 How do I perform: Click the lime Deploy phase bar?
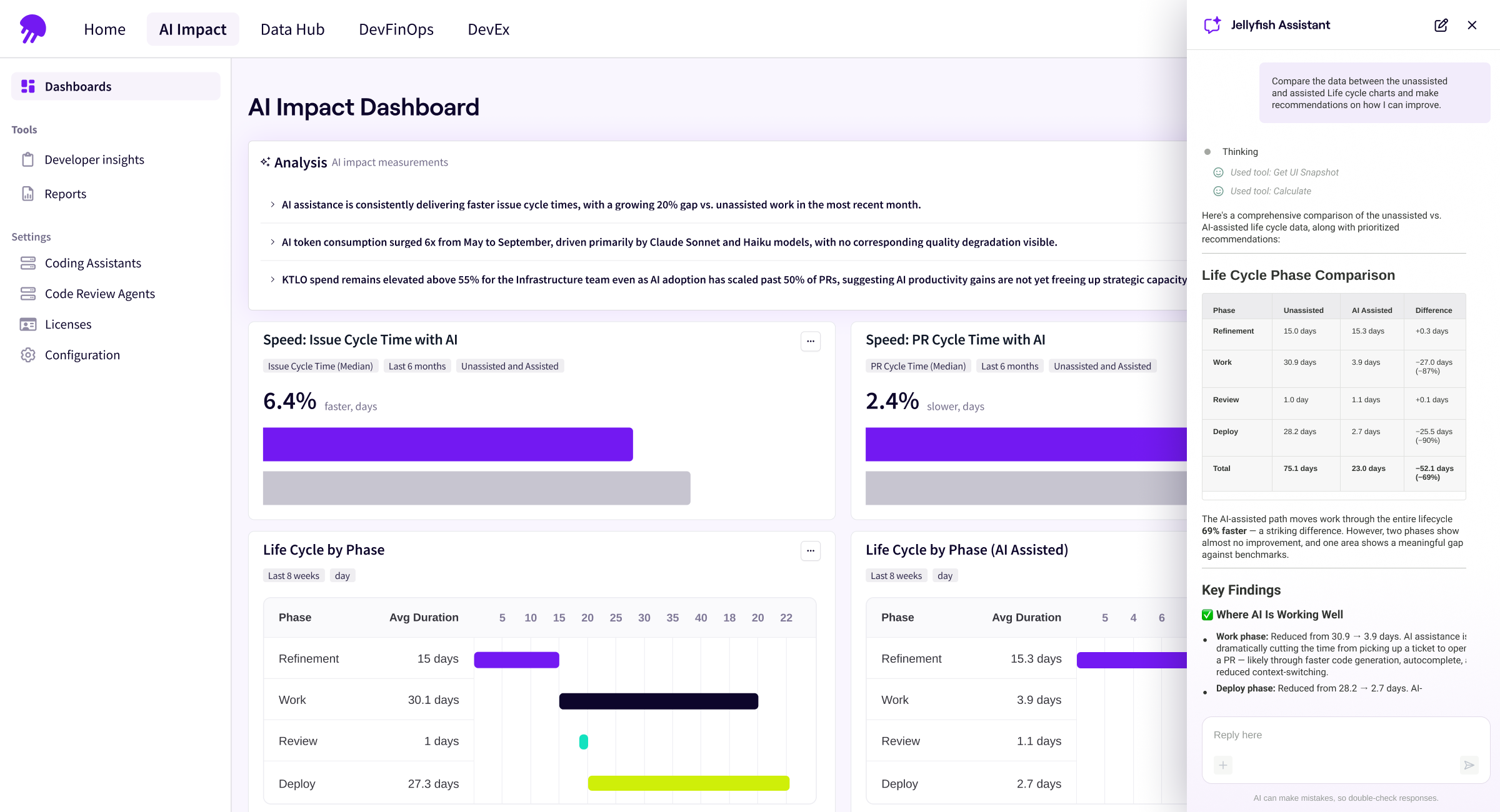click(x=688, y=783)
